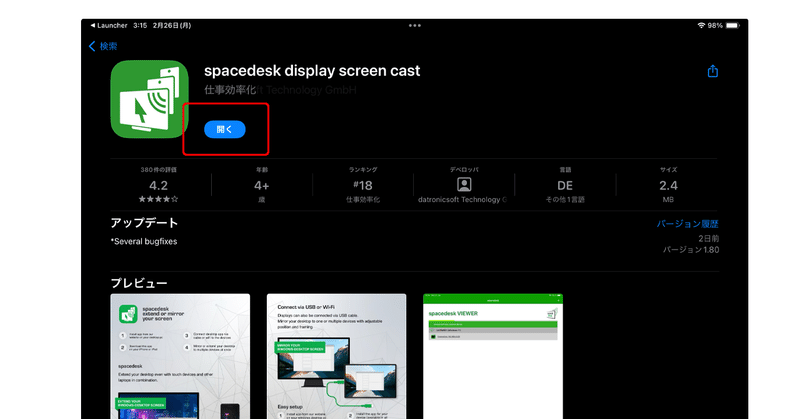Open the spacedesk app with the 開く button
Screen dimensions: 800x419
pos(224,129)
